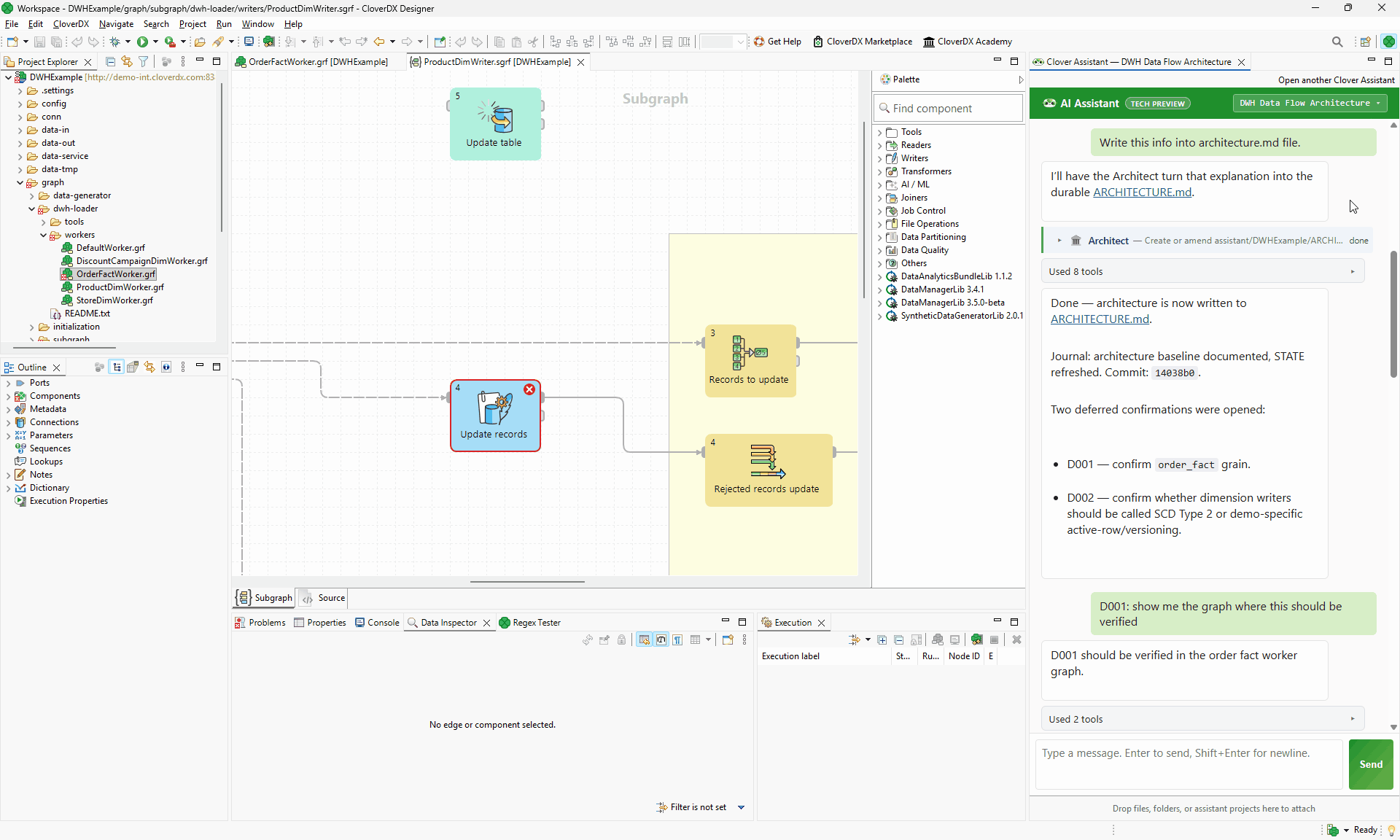This screenshot has width=1400, height=840.
Task: Click Open another Clover Assistant
Action: [1336, 80]
